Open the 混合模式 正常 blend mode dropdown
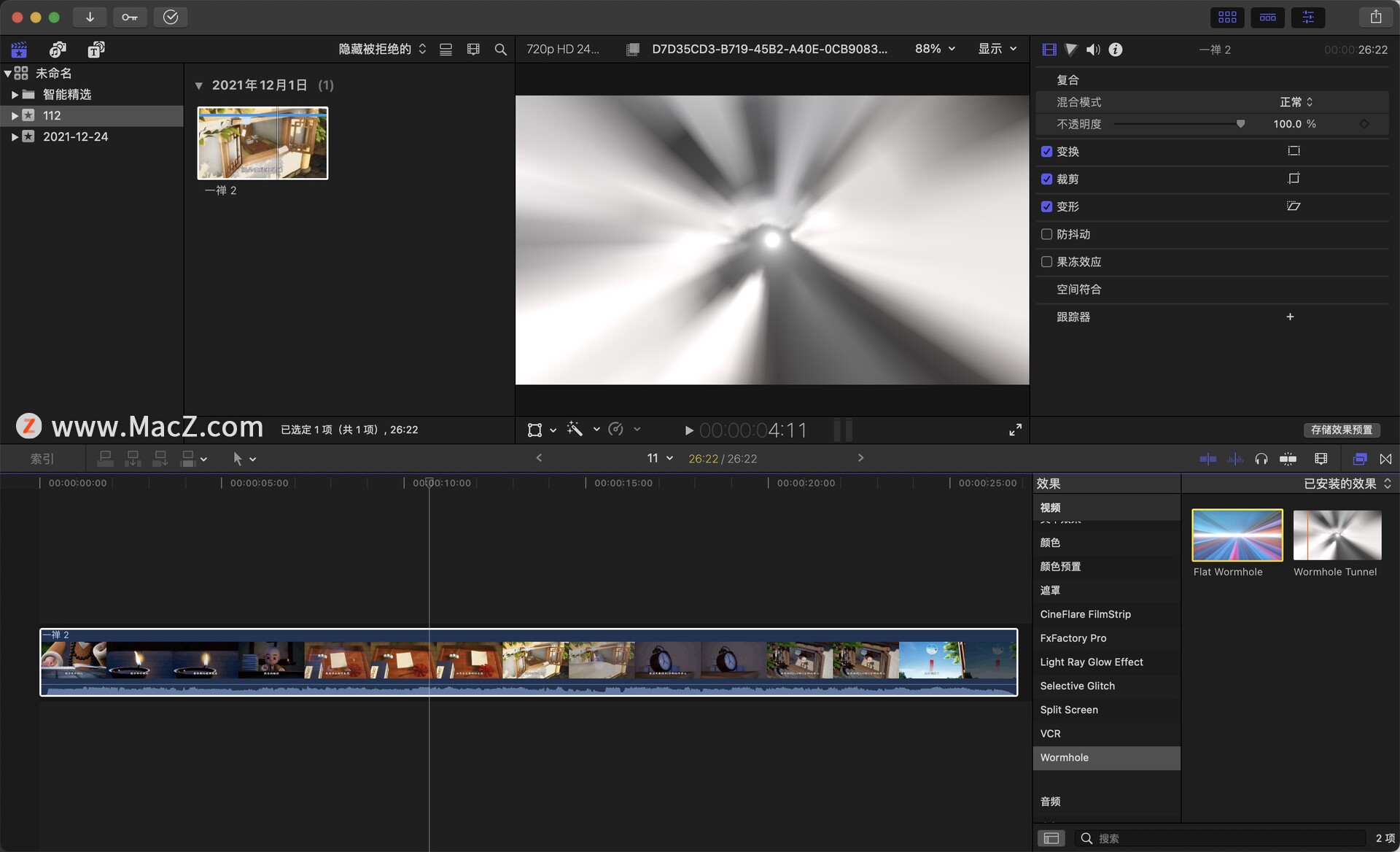The width and height of the screenshot is (1400, 852). (x=1296, y=102)
